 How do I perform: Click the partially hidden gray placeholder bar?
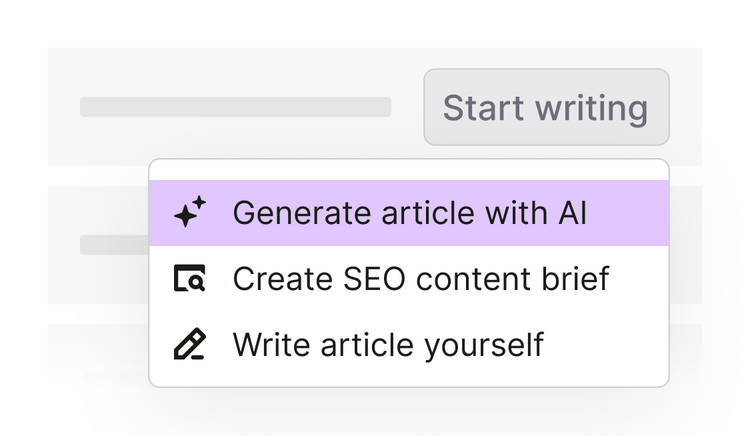115,245
